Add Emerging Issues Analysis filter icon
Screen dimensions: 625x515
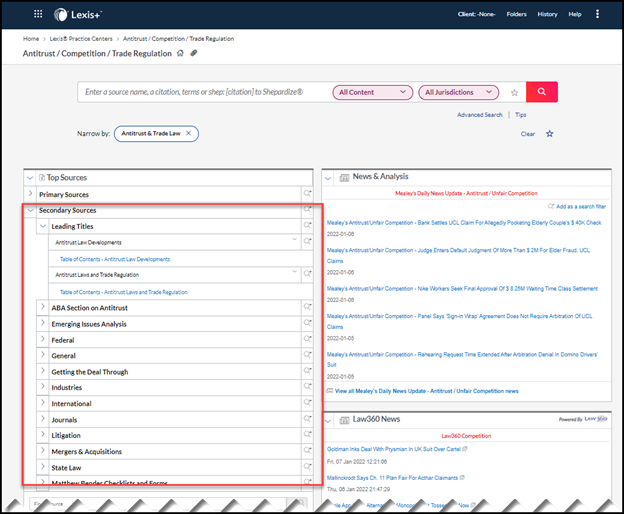click(307, 323)
